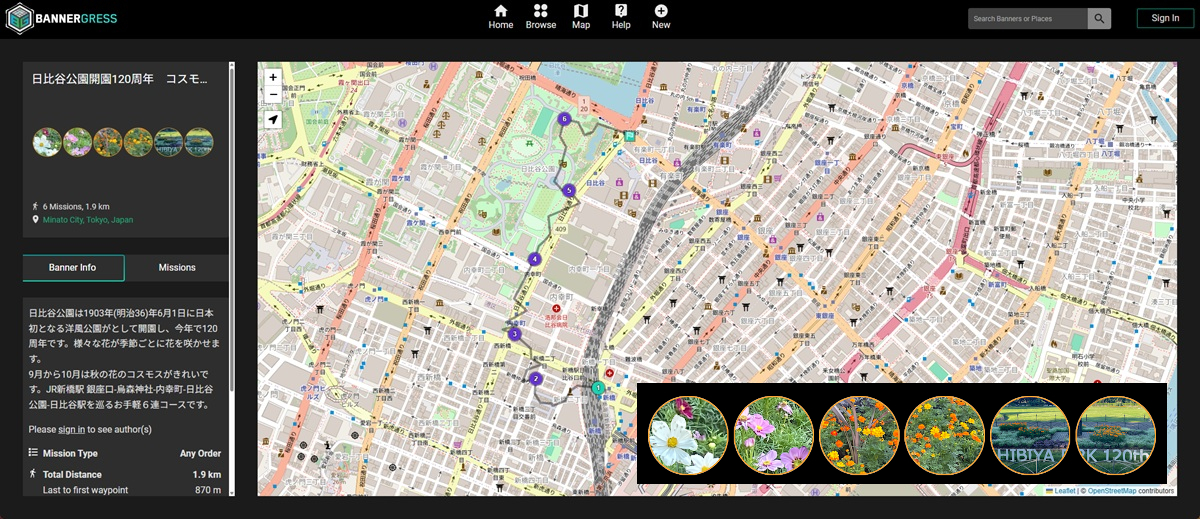Switch to the Missions tab

click(x=177, y=268)
